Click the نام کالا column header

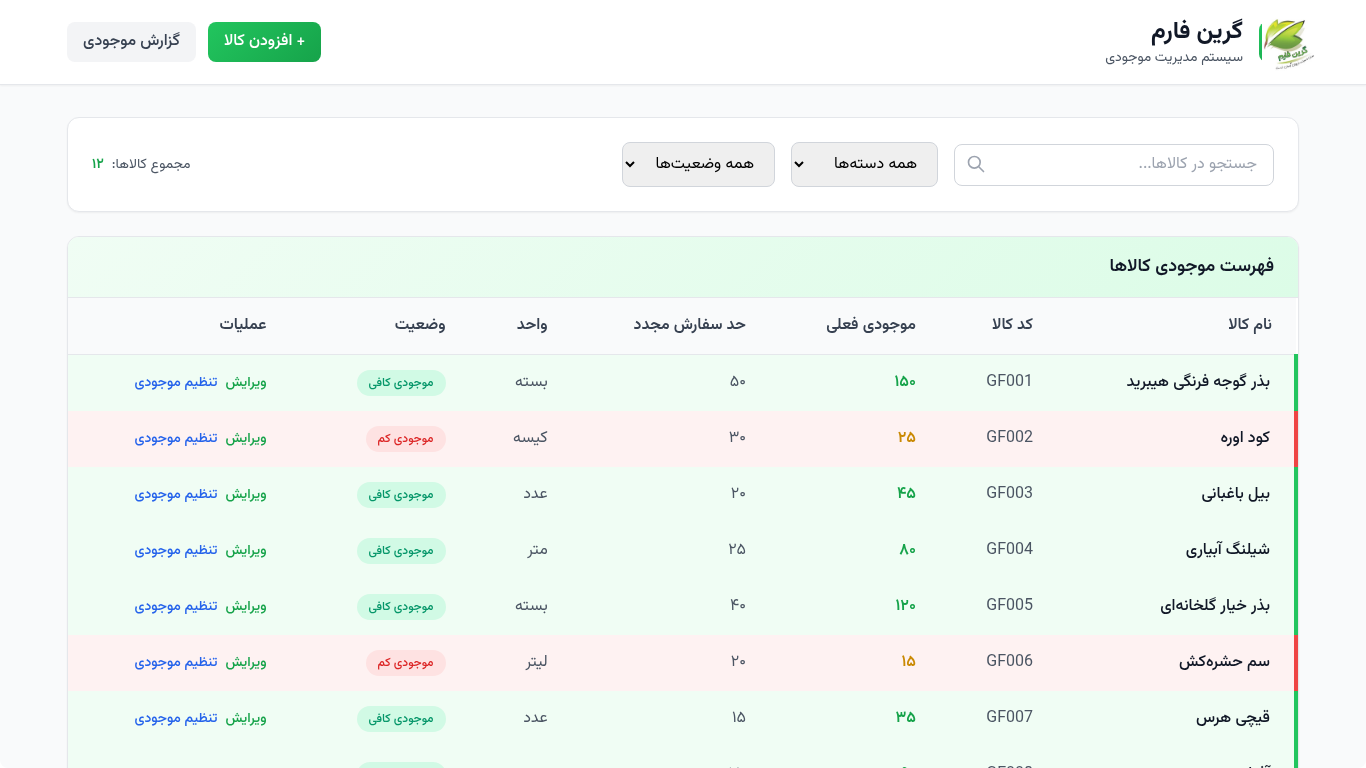(x=1249, y=324)
